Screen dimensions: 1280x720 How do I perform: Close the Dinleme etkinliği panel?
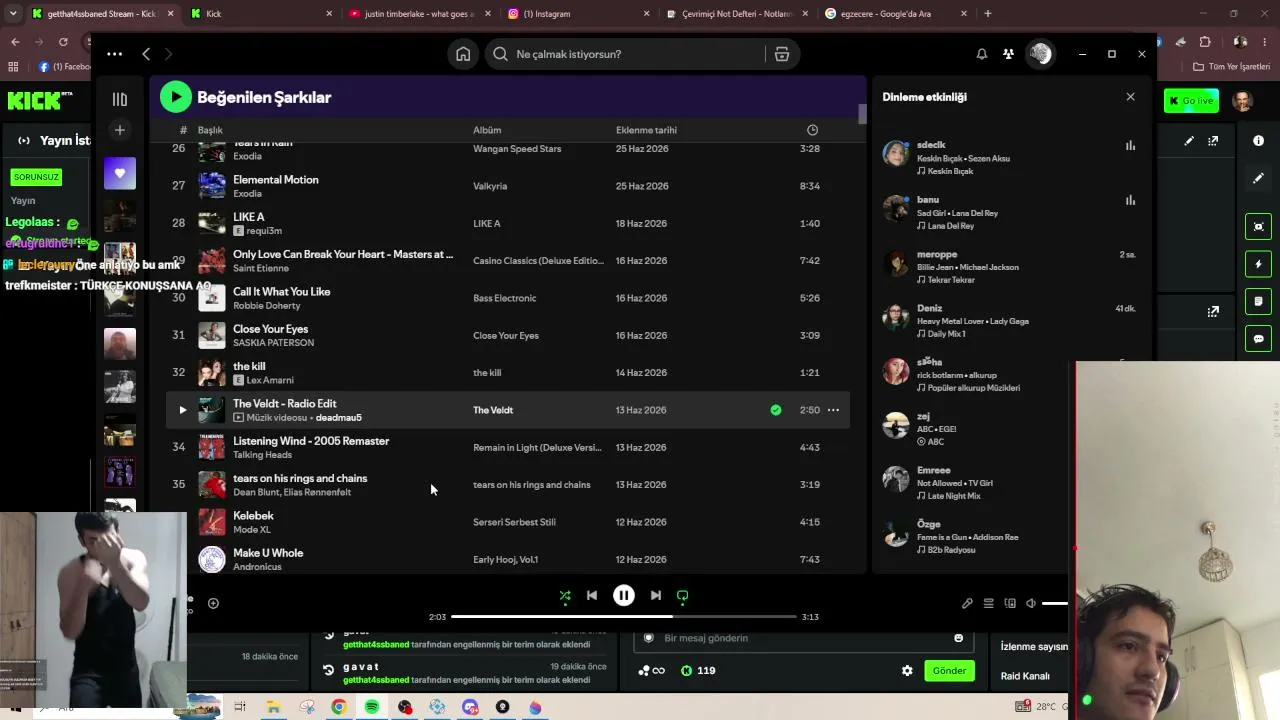pyautogui.click(x=1131, y=97)
